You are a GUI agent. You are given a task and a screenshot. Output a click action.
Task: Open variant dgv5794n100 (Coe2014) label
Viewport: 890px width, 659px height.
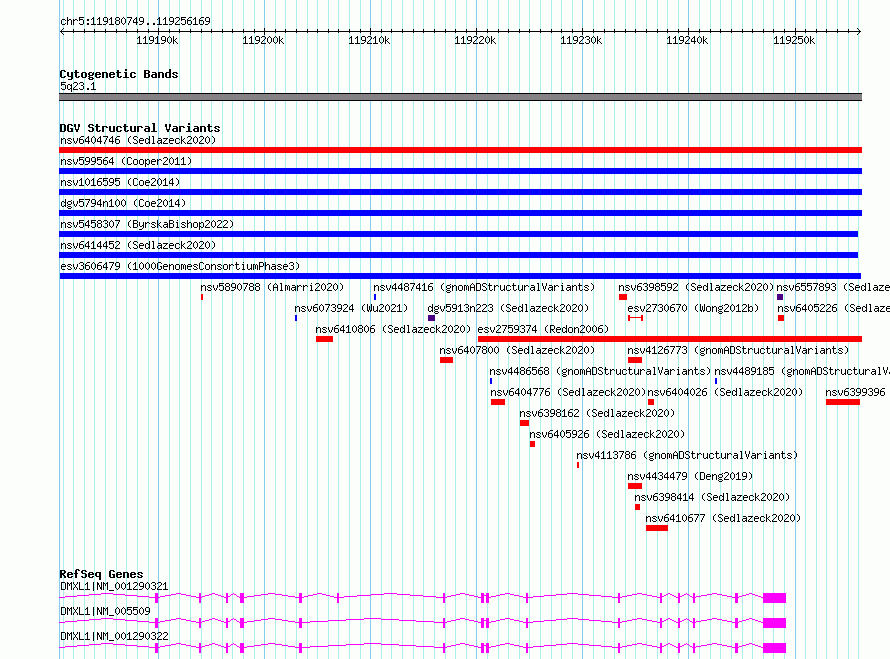pos(123,203)
